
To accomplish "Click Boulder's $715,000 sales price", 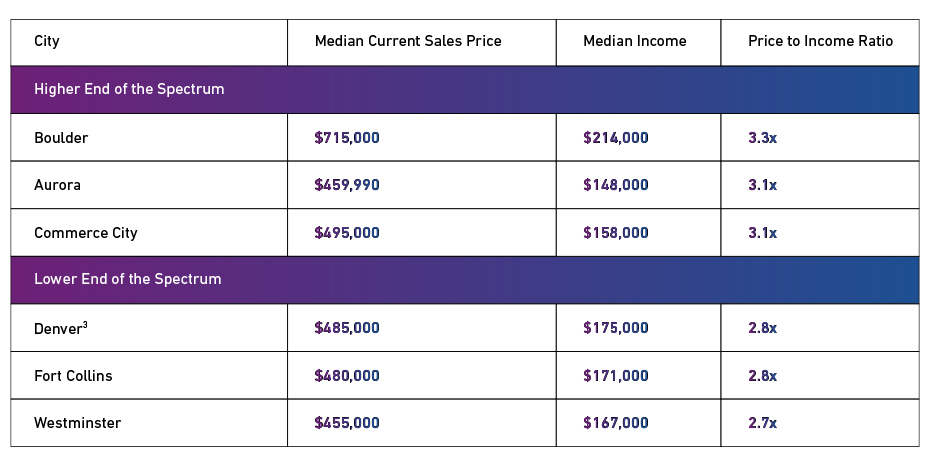I will coord(347,138).
